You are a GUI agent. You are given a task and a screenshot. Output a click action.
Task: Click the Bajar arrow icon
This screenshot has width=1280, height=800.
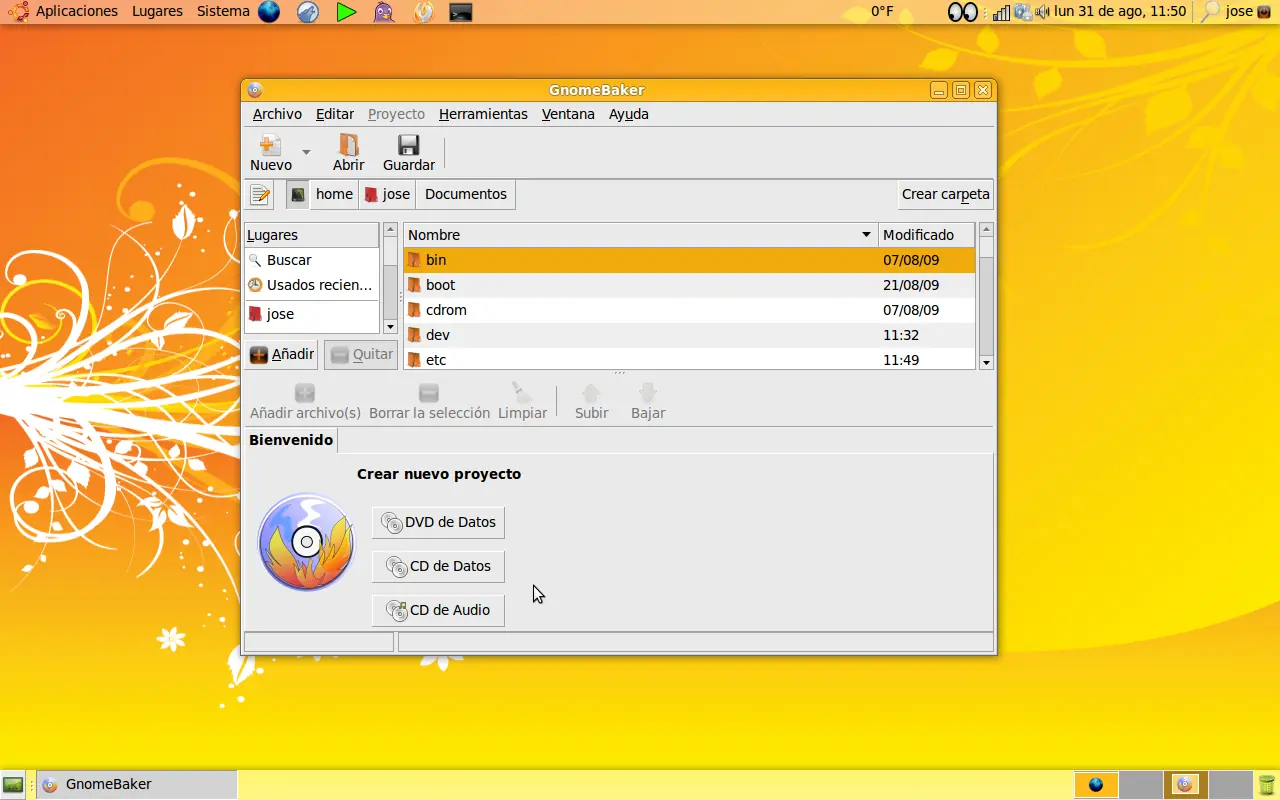click(x=648, y=393)
